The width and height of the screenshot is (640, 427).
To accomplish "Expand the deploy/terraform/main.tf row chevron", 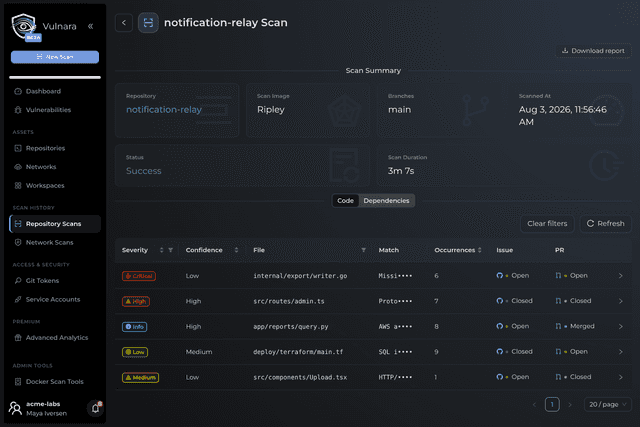I will [x=620, y=351].
